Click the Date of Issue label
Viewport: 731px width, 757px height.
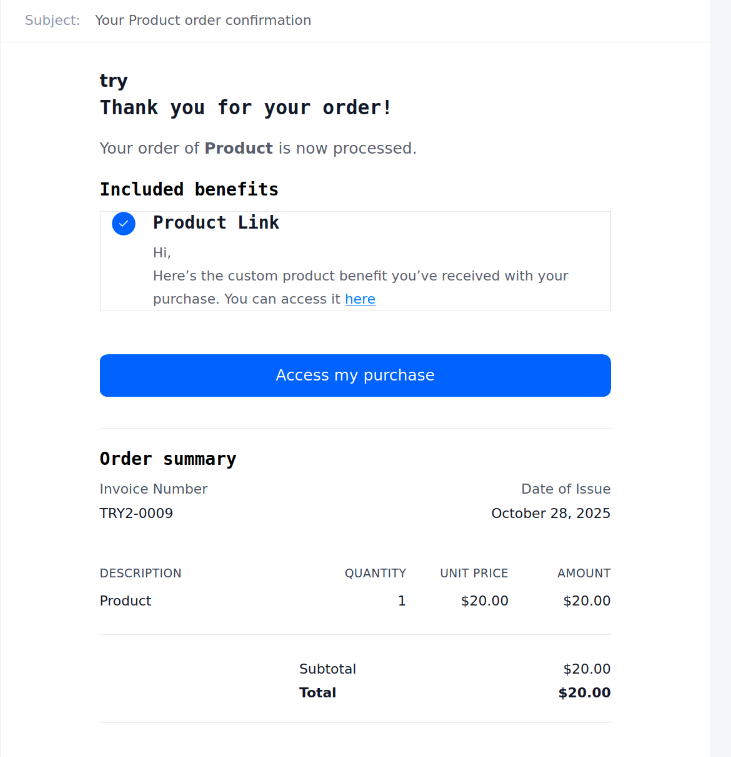[x=565, y=489]
